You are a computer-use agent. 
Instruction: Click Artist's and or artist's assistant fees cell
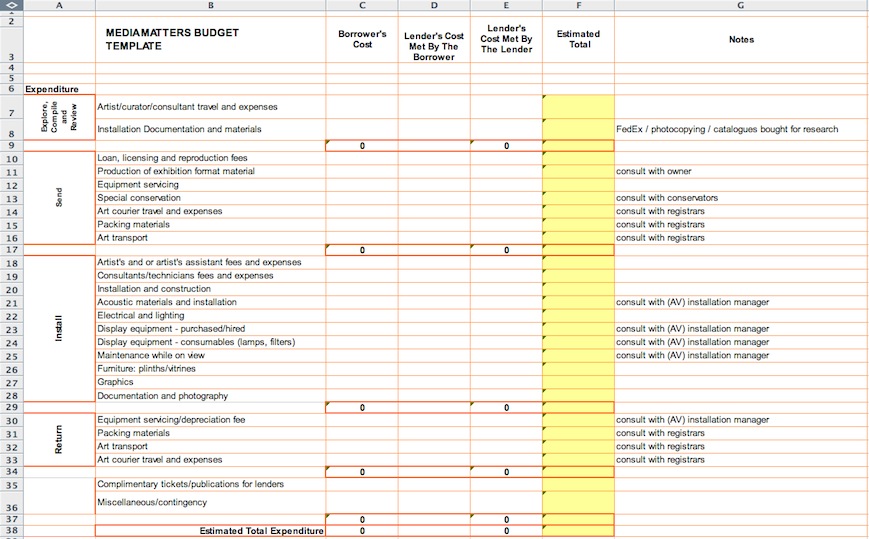click(211, 262)
